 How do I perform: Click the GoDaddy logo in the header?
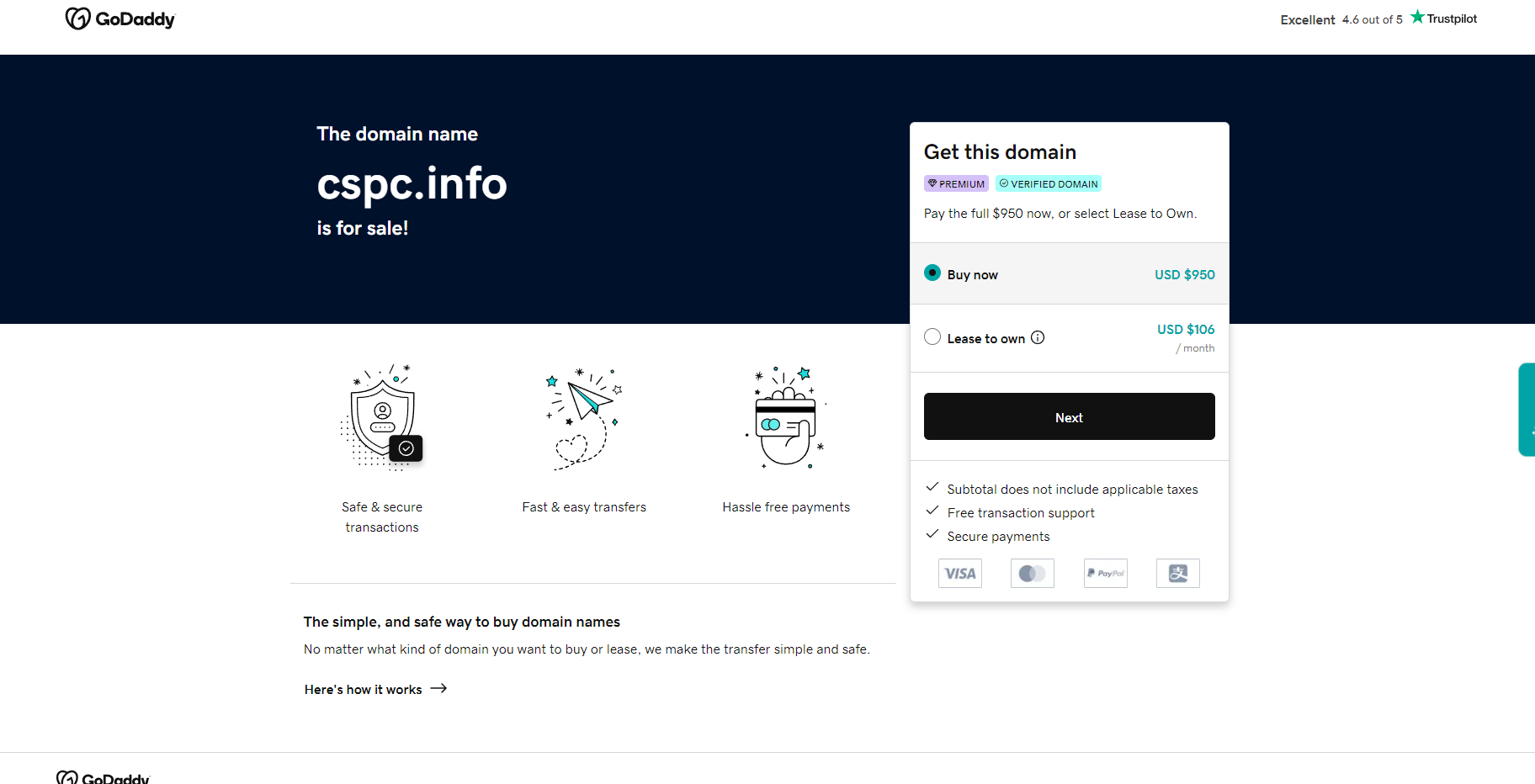coord(120,19)
